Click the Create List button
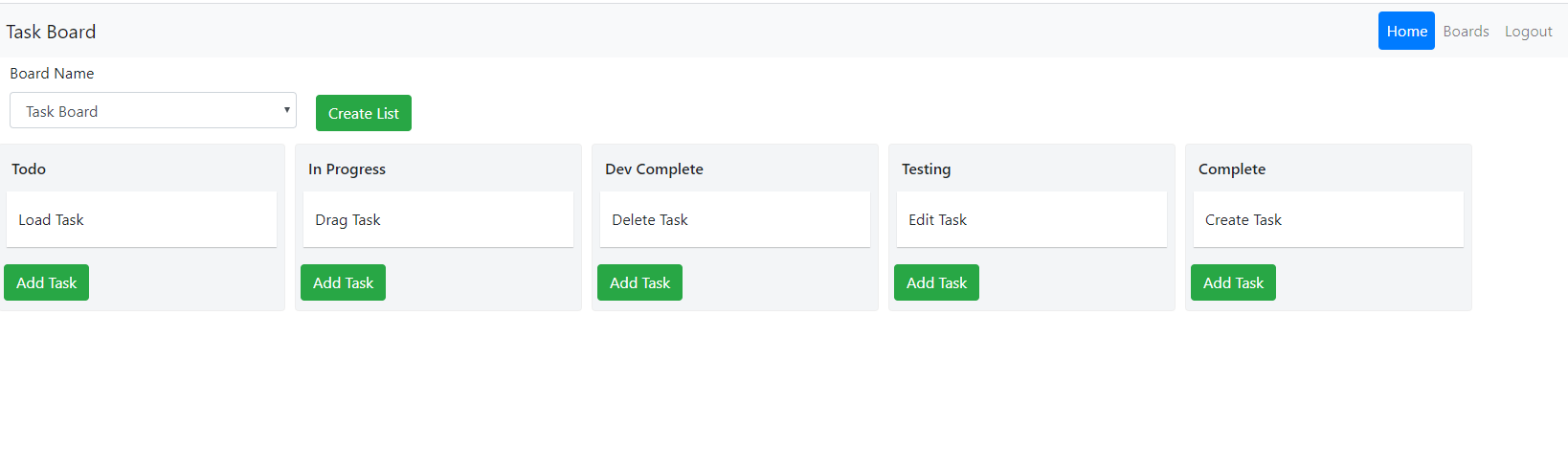The image size is (1568, 450). click(364, 113)
